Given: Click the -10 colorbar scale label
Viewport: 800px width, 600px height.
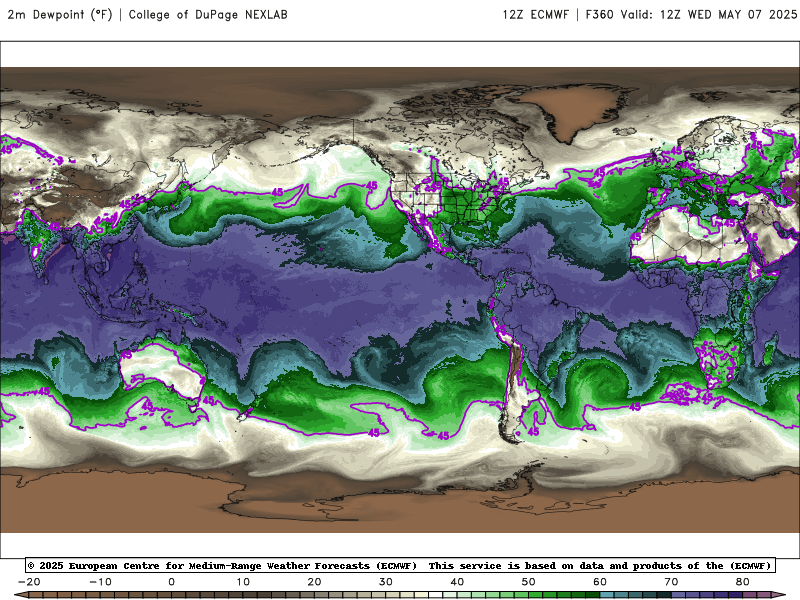Looking at the screenshot, I should click(100, 582).
